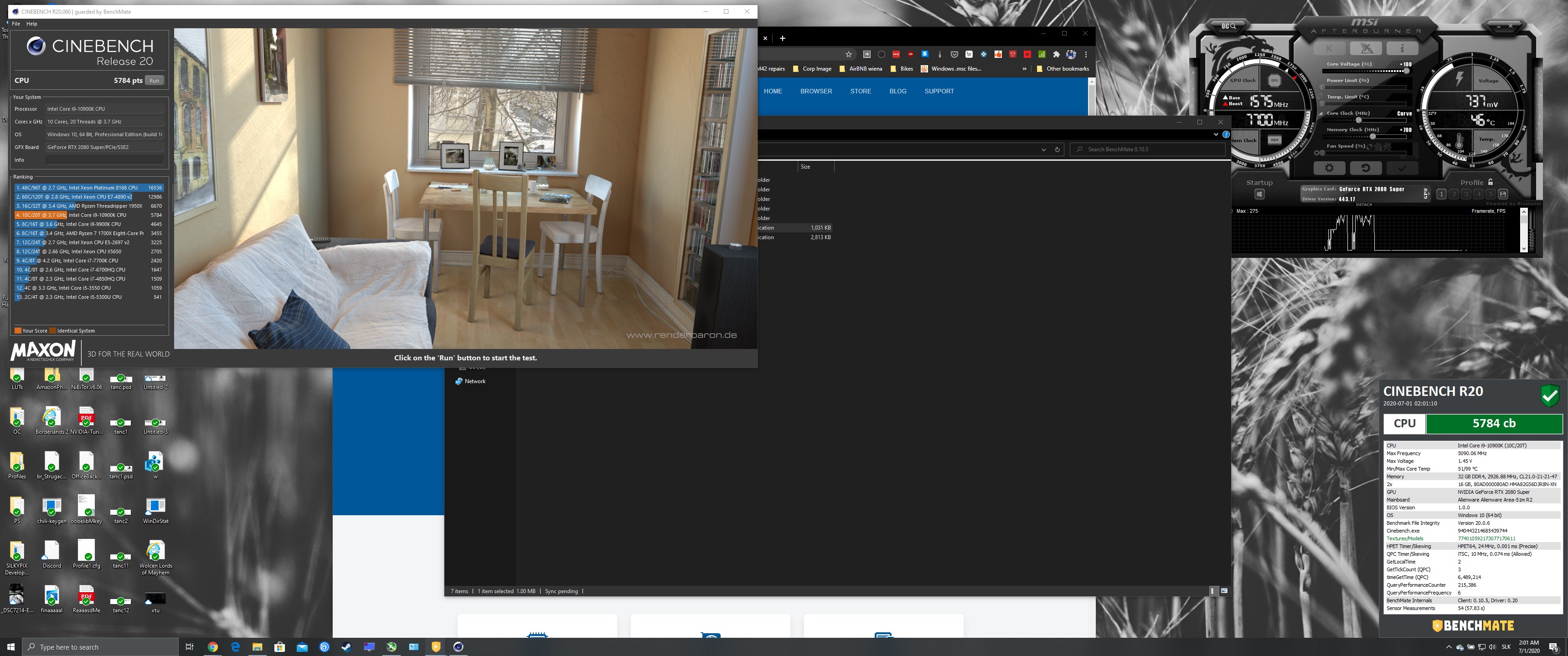Bookmark this page with the star icon

pos(849,54)
